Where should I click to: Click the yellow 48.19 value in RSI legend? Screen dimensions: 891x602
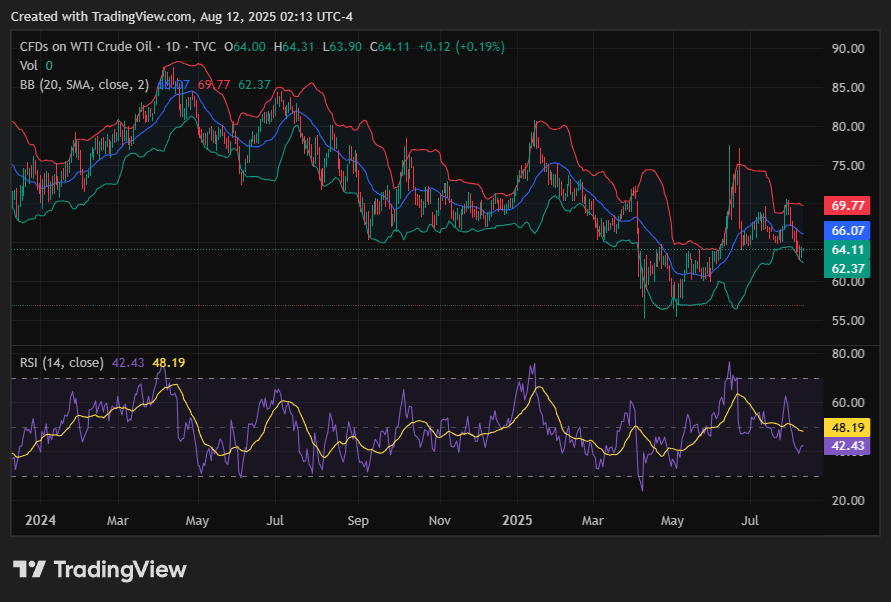click(x=169, y=363)
